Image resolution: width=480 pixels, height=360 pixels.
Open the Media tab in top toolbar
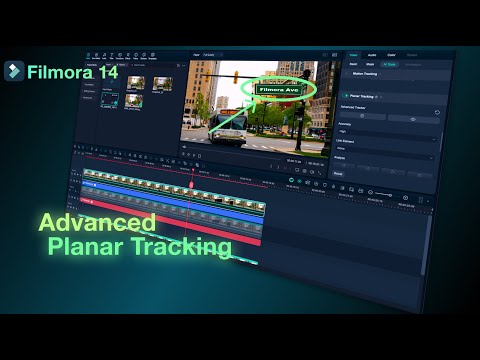coord(88,56)
